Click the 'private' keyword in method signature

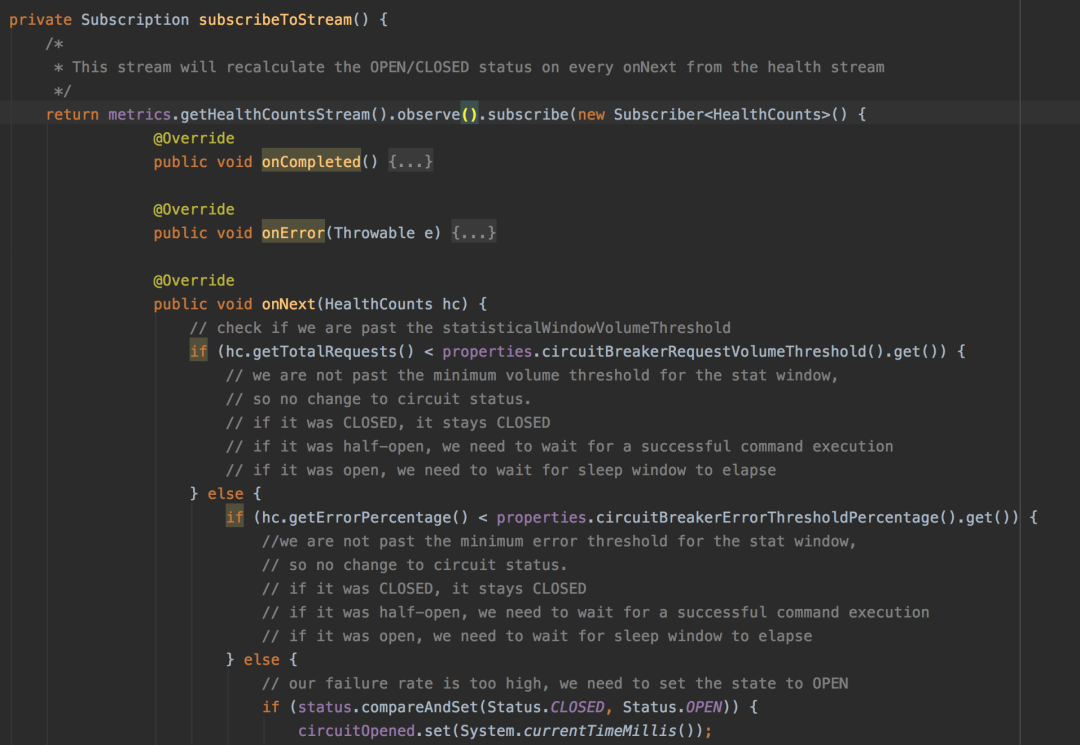40,19
